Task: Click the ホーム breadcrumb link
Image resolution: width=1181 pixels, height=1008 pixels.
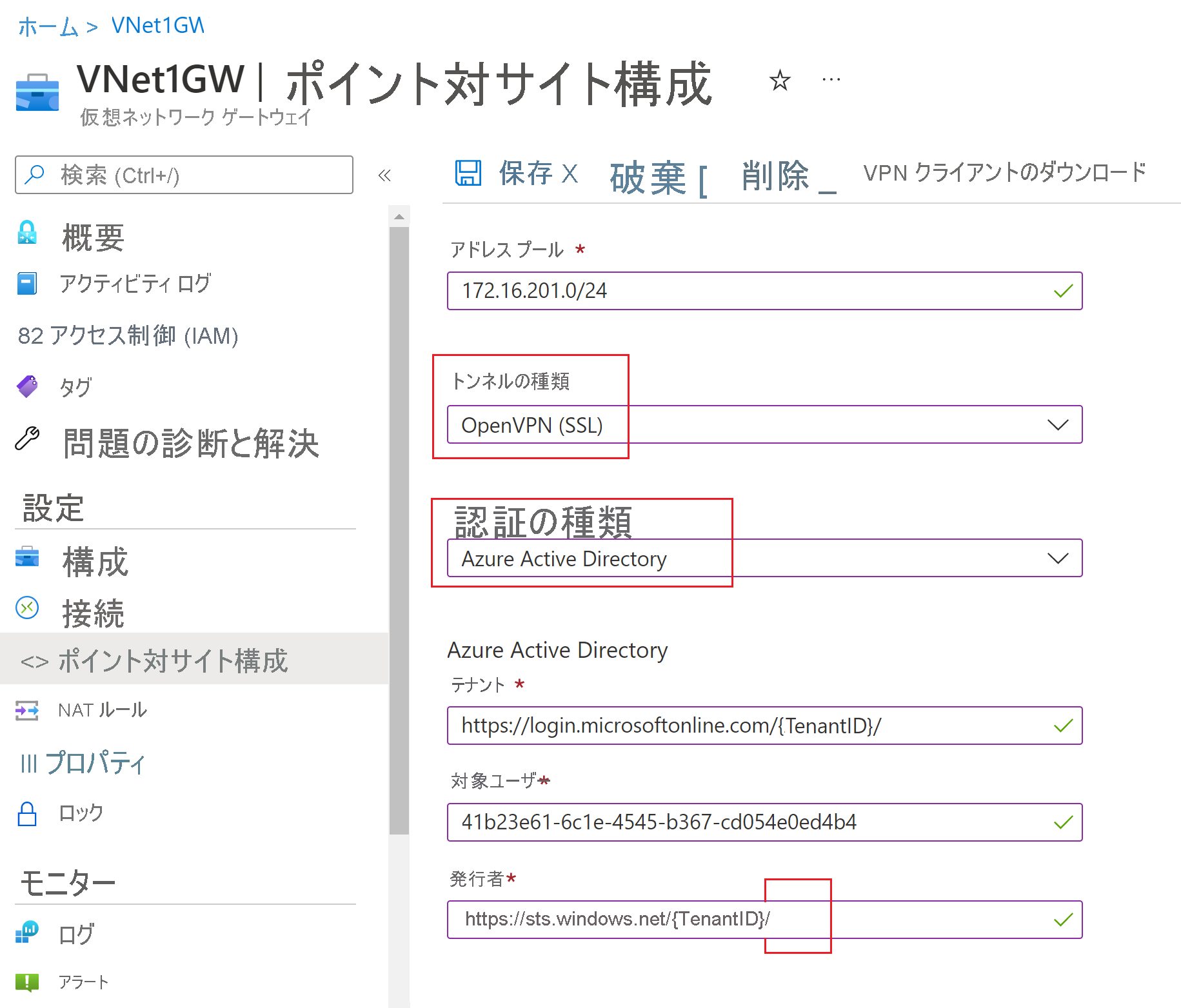Action: point(48,26)
